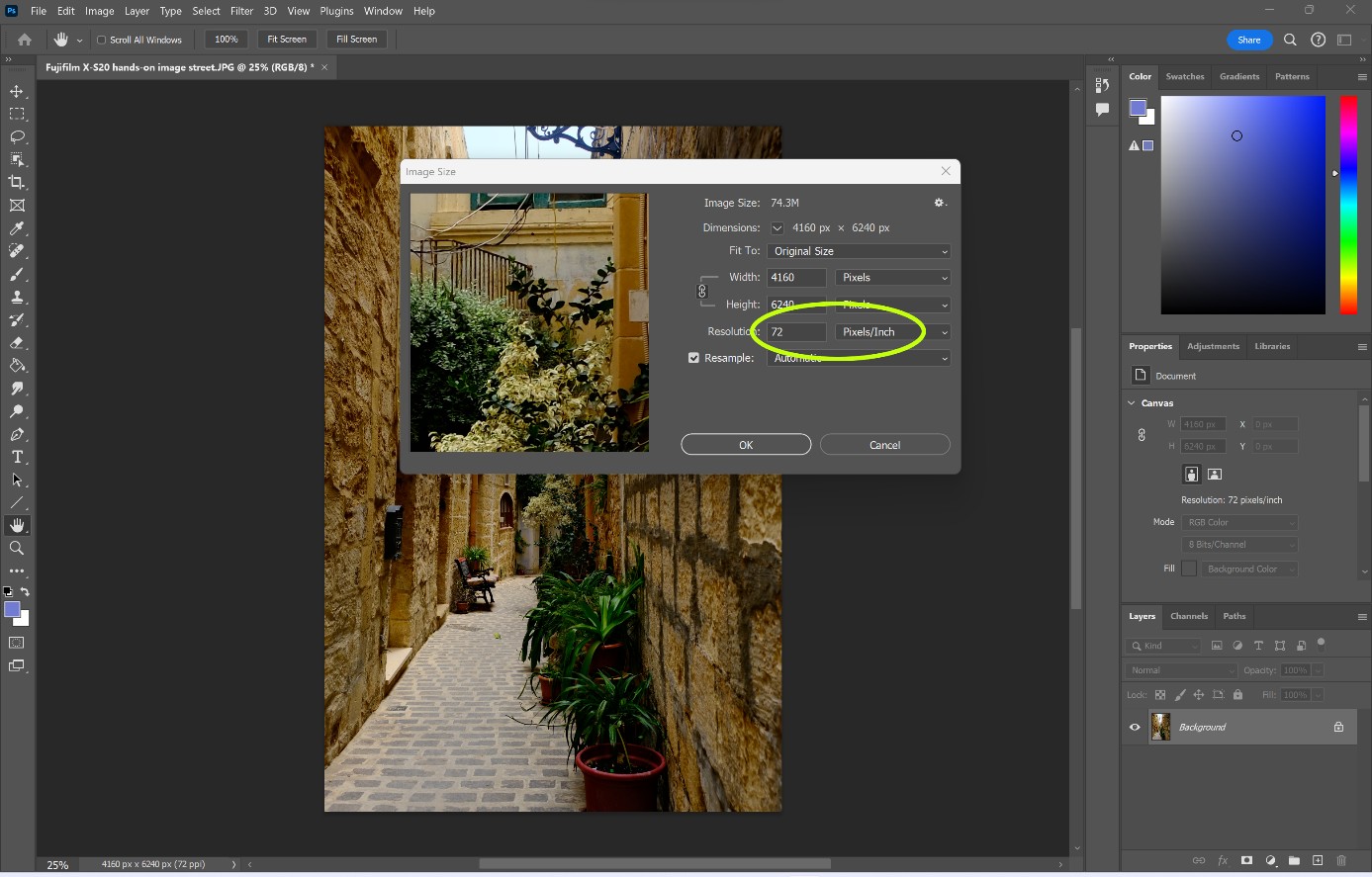Uncheck the Resample checkbox
This screenshot has height=877, width=1372.
(x=693, y=358)
